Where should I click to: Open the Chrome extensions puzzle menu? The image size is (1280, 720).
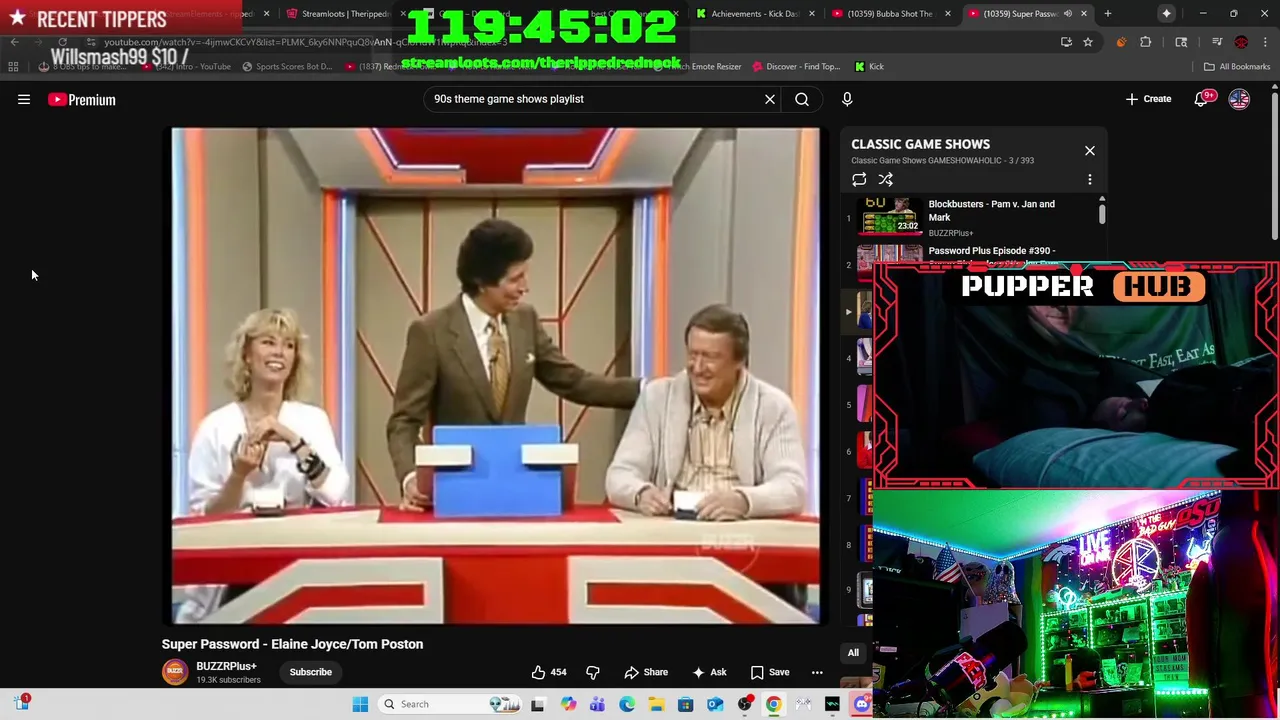(1146, 42)
